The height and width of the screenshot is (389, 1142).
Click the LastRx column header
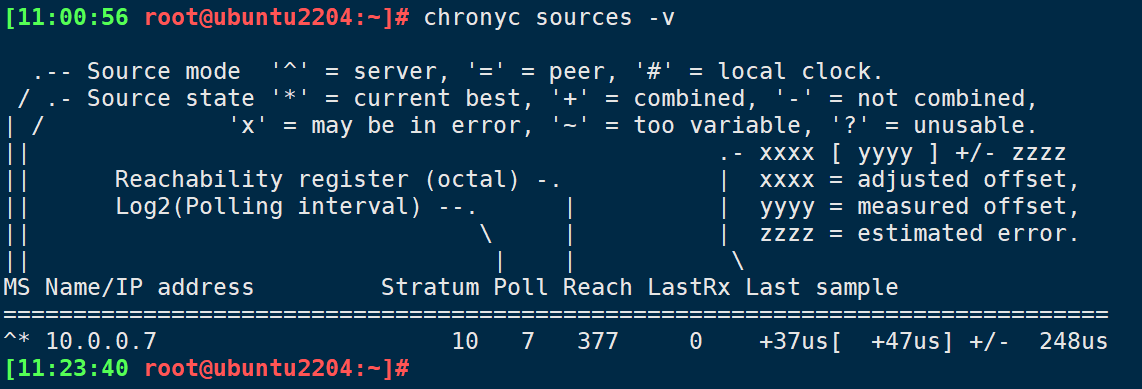tap(689, 287)
